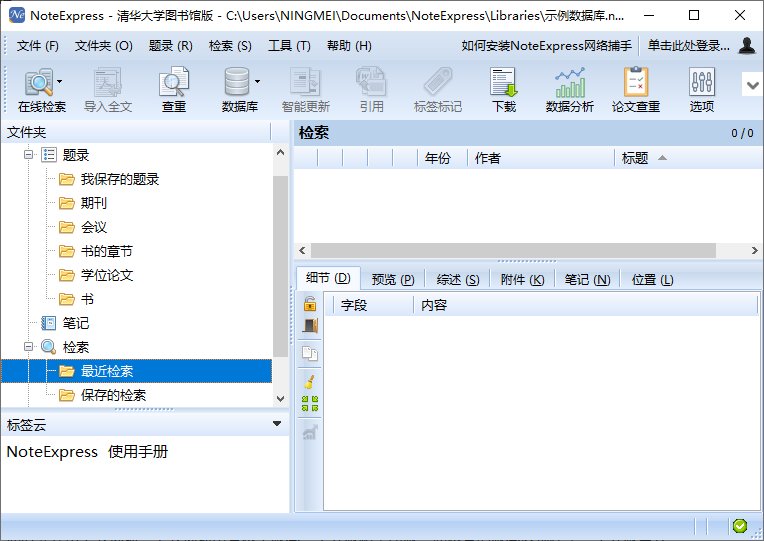Image resolution: width=764 pixels, height=541 pixels.
Task: Click 如何安装NoteExpress网络捕手 link
Action: (546, 46)
